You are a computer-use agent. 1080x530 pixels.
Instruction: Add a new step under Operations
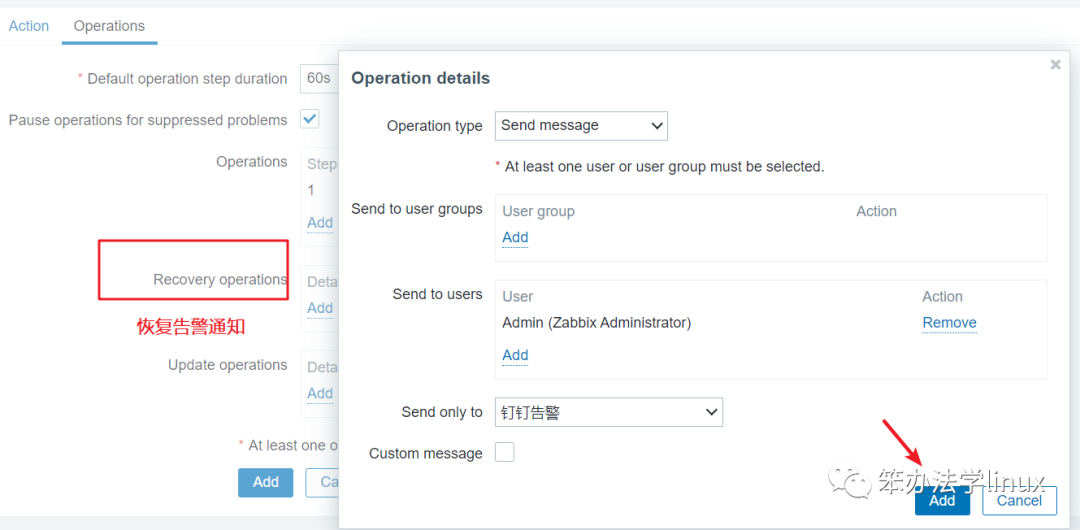320,223
